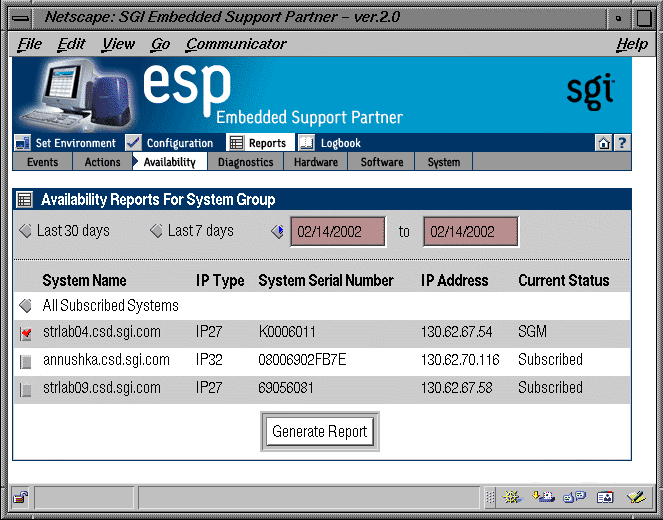This screenshot has height=520, width=663.
Task: Switch to the Hardware tab
Action: pyautogui.click(x=316, y=162)
